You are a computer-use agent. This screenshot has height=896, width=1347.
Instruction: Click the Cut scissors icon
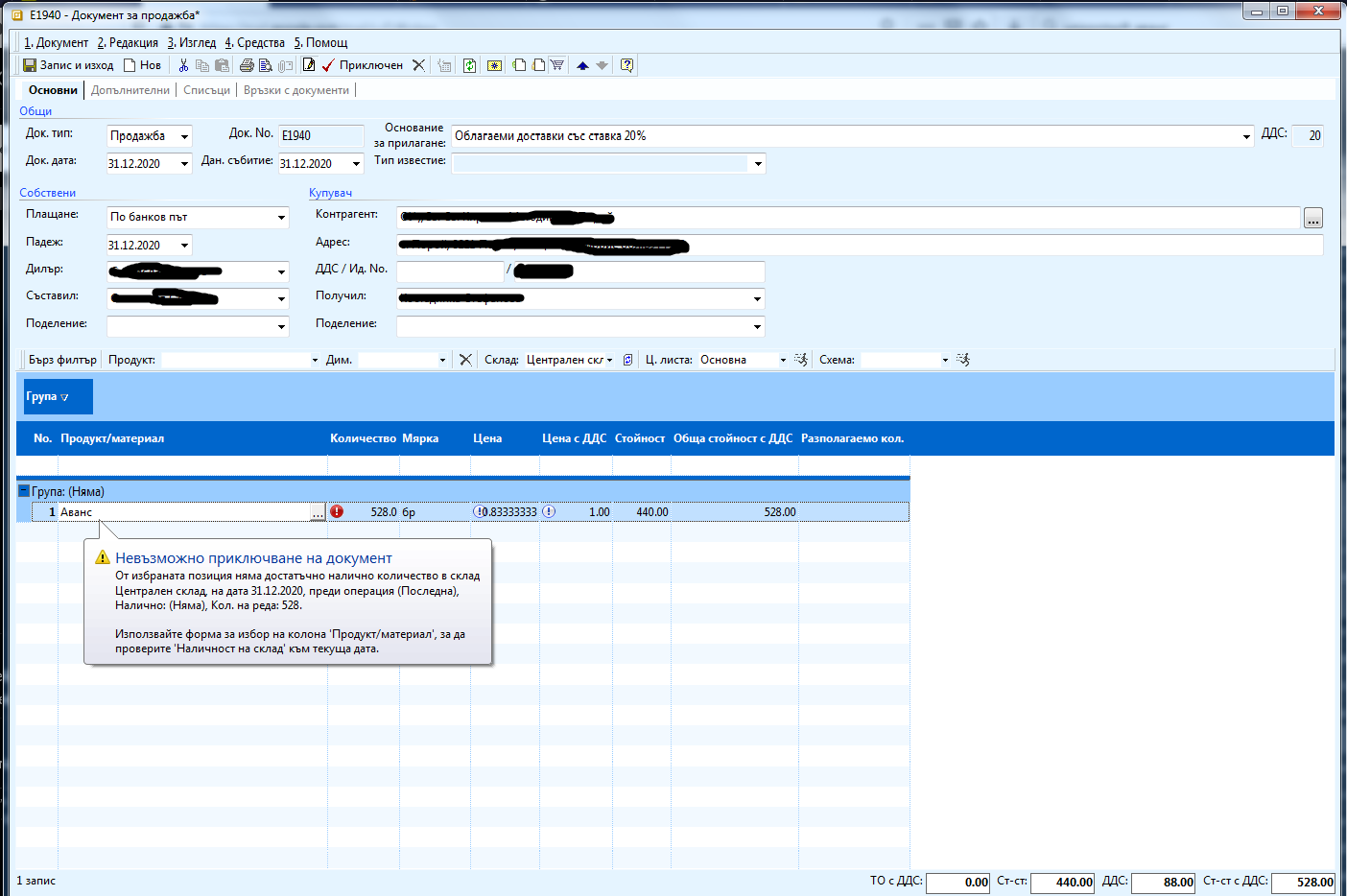183,65
